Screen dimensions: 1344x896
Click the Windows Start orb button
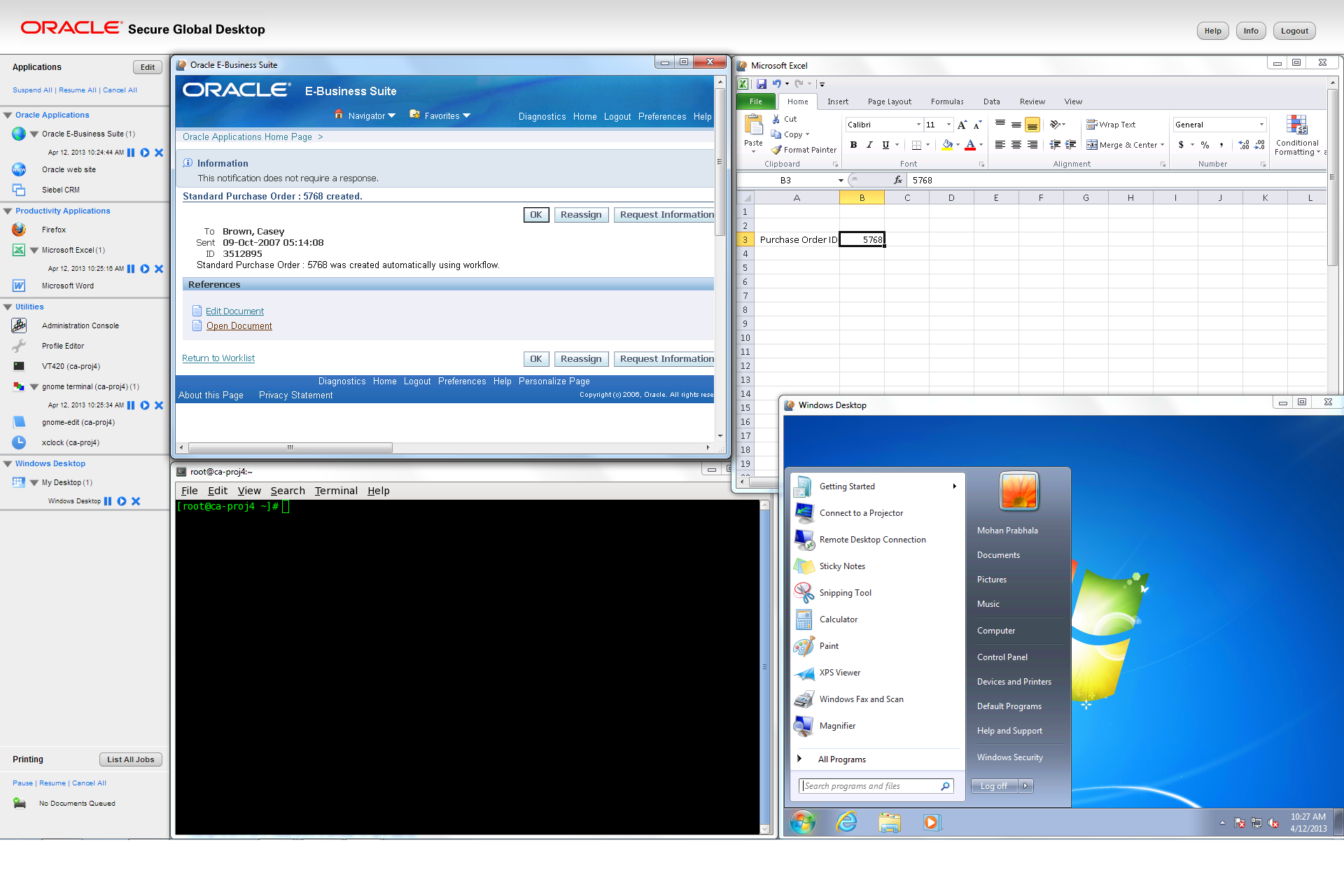803,822
